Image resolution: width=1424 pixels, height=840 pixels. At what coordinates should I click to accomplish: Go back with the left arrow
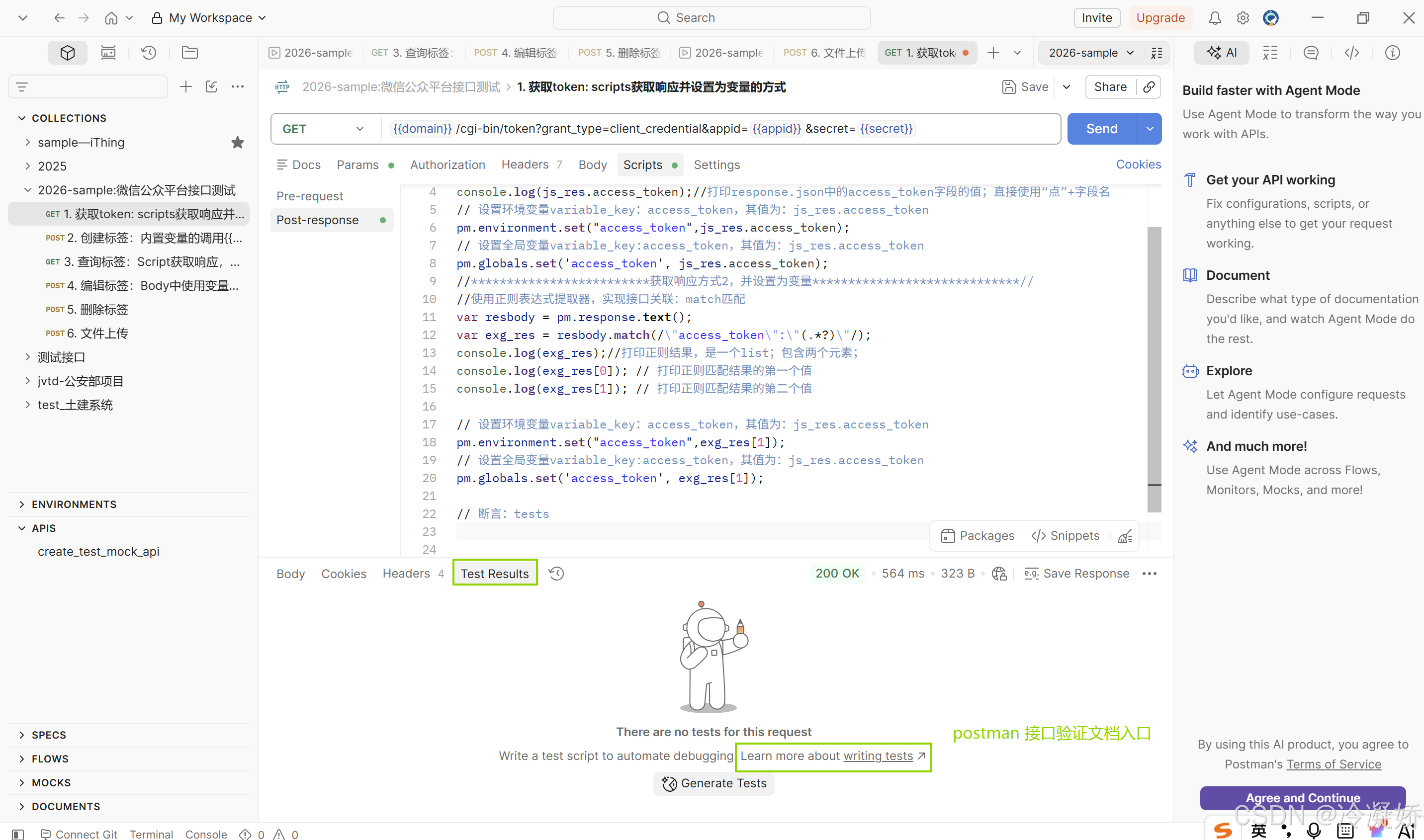coord(59,18)
